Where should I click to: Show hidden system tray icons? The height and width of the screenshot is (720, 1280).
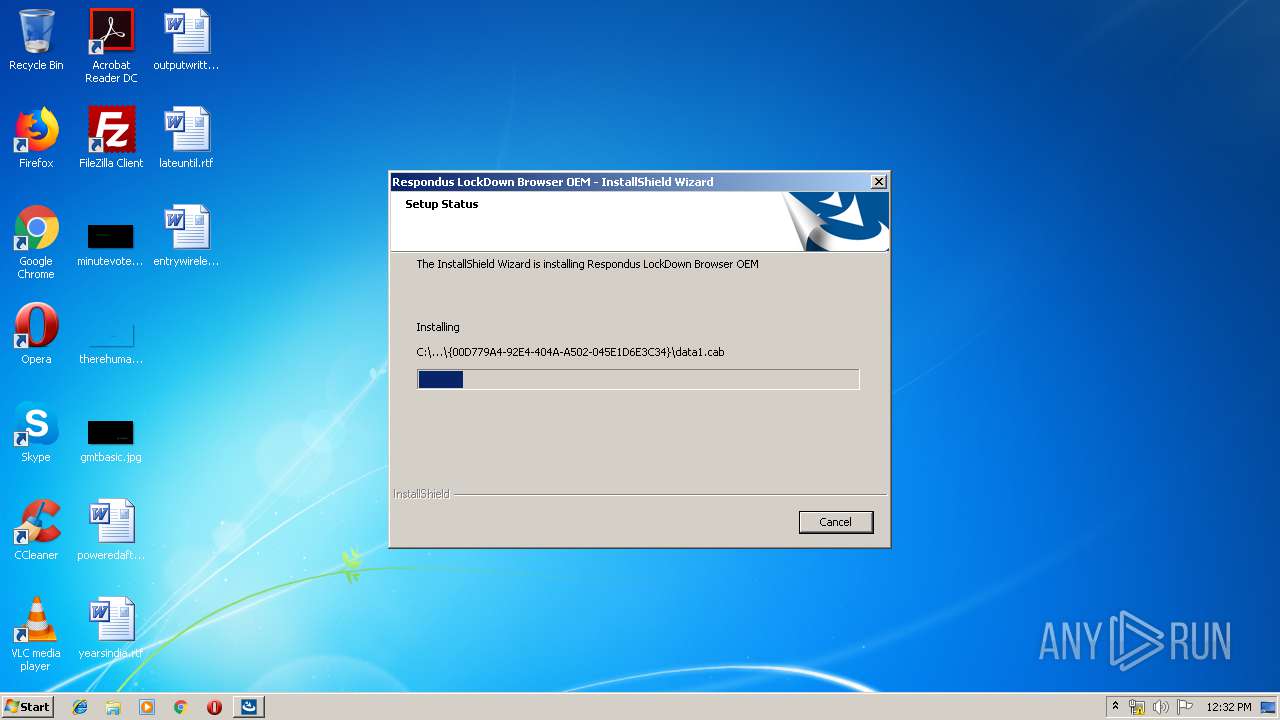1115,707
